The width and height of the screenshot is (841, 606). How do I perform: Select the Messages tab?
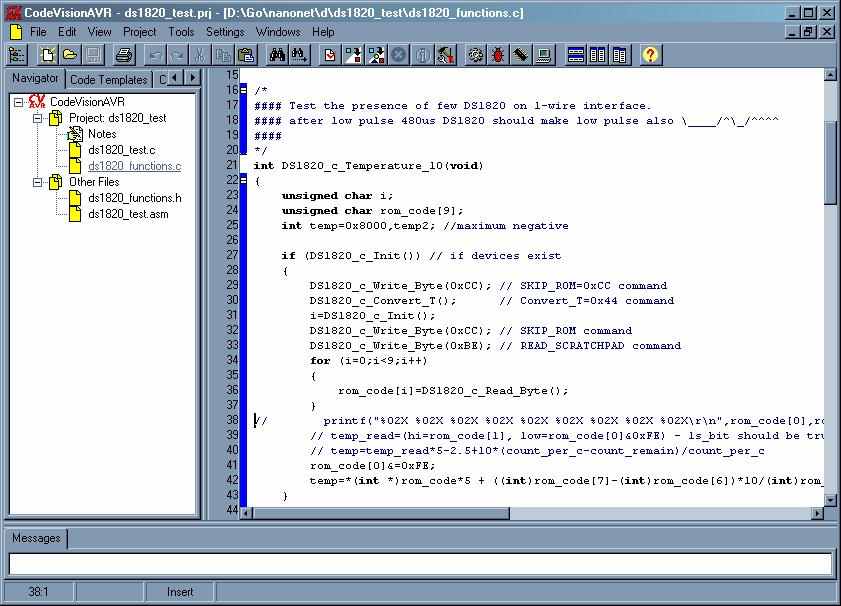coord(36,538)
